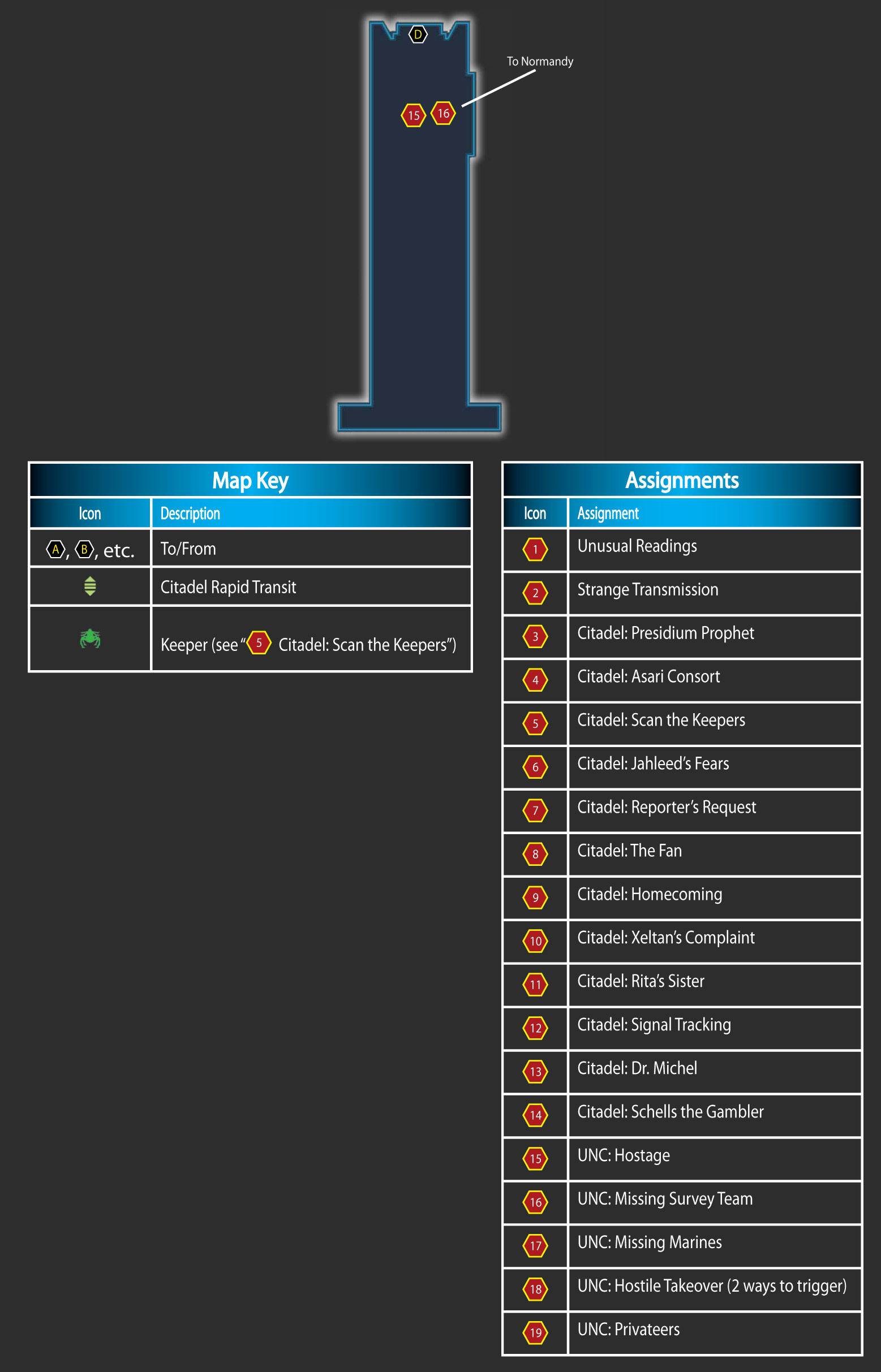
Task: Select the "UNC: Hostage" assignment text
Action: point(624,1156)
